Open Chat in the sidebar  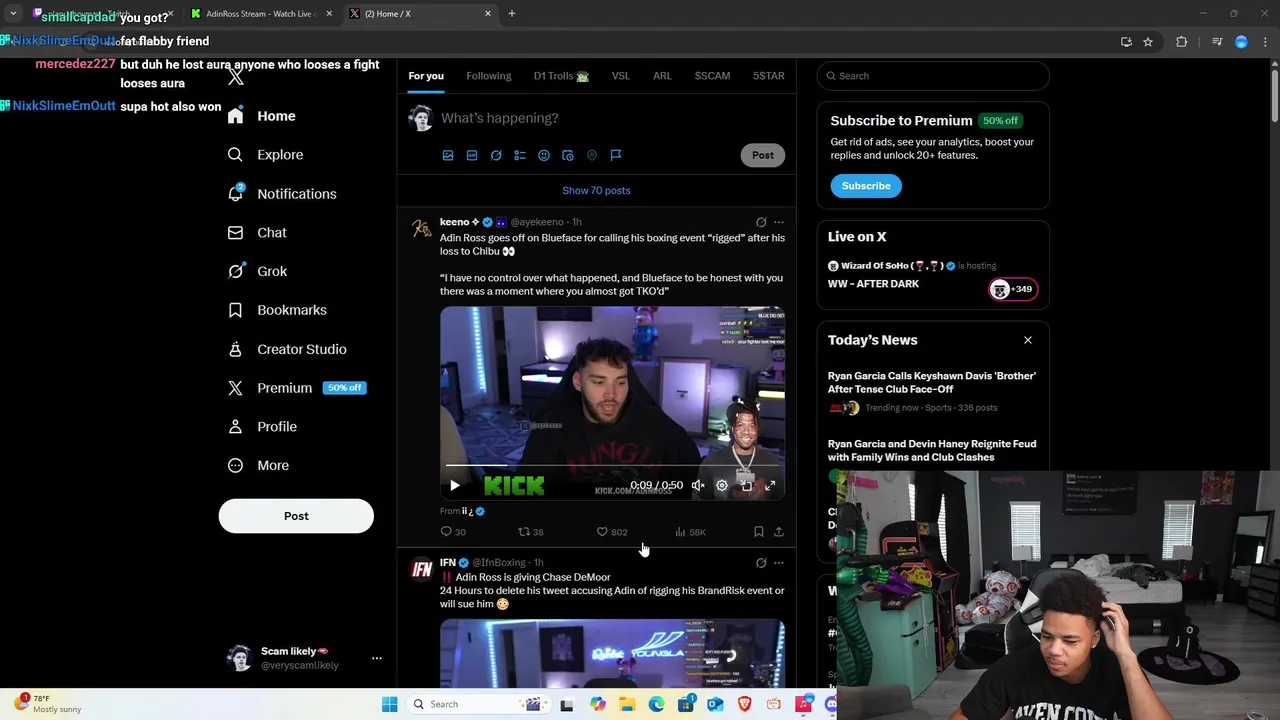[257, 233]
